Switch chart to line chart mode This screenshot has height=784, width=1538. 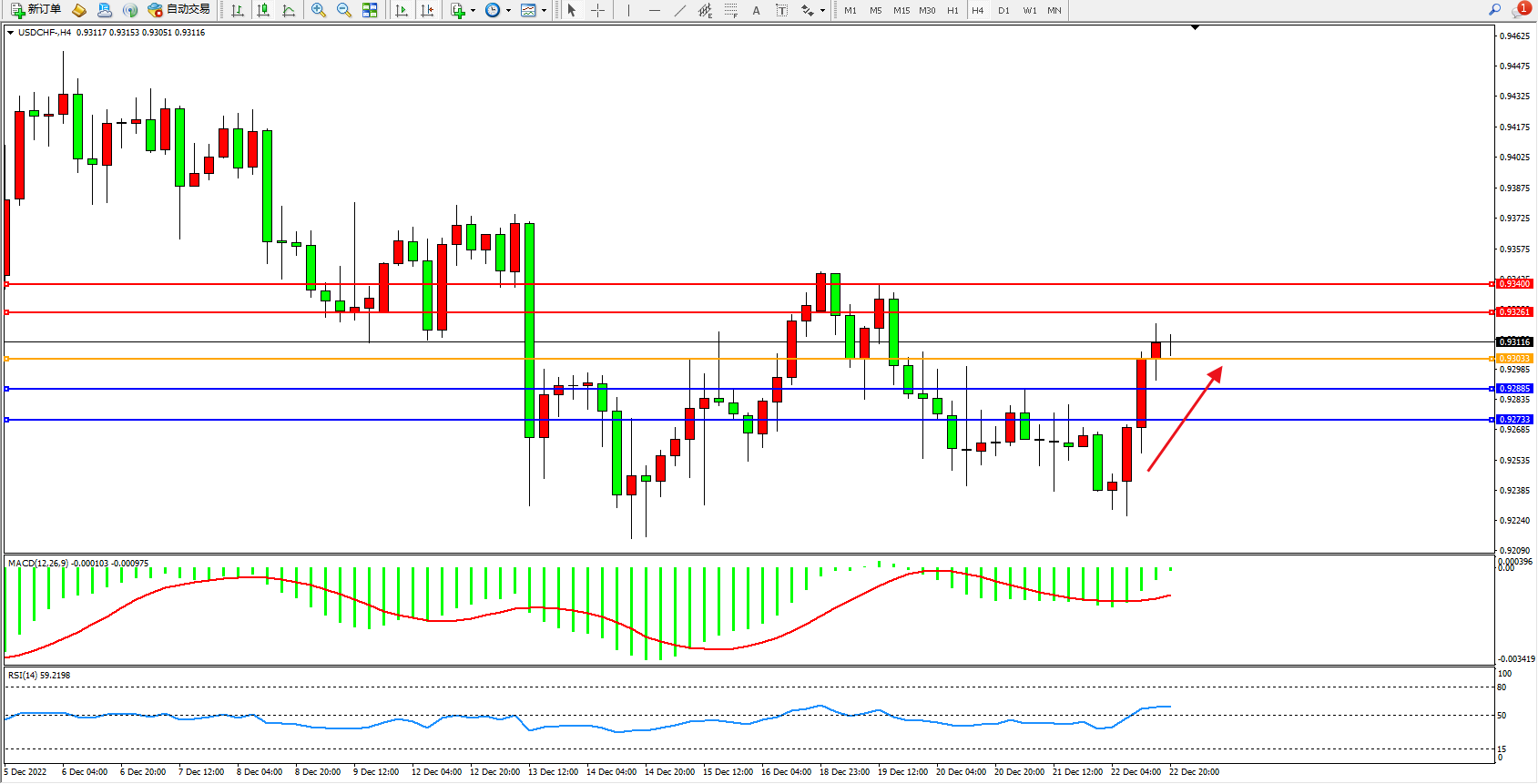289,10
